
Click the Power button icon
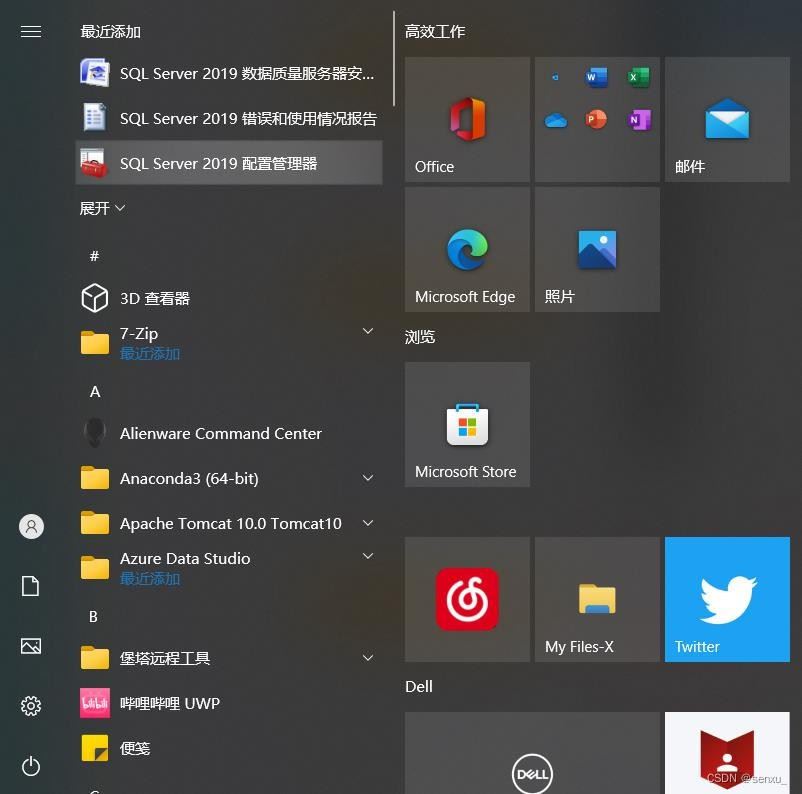(31, 766)
